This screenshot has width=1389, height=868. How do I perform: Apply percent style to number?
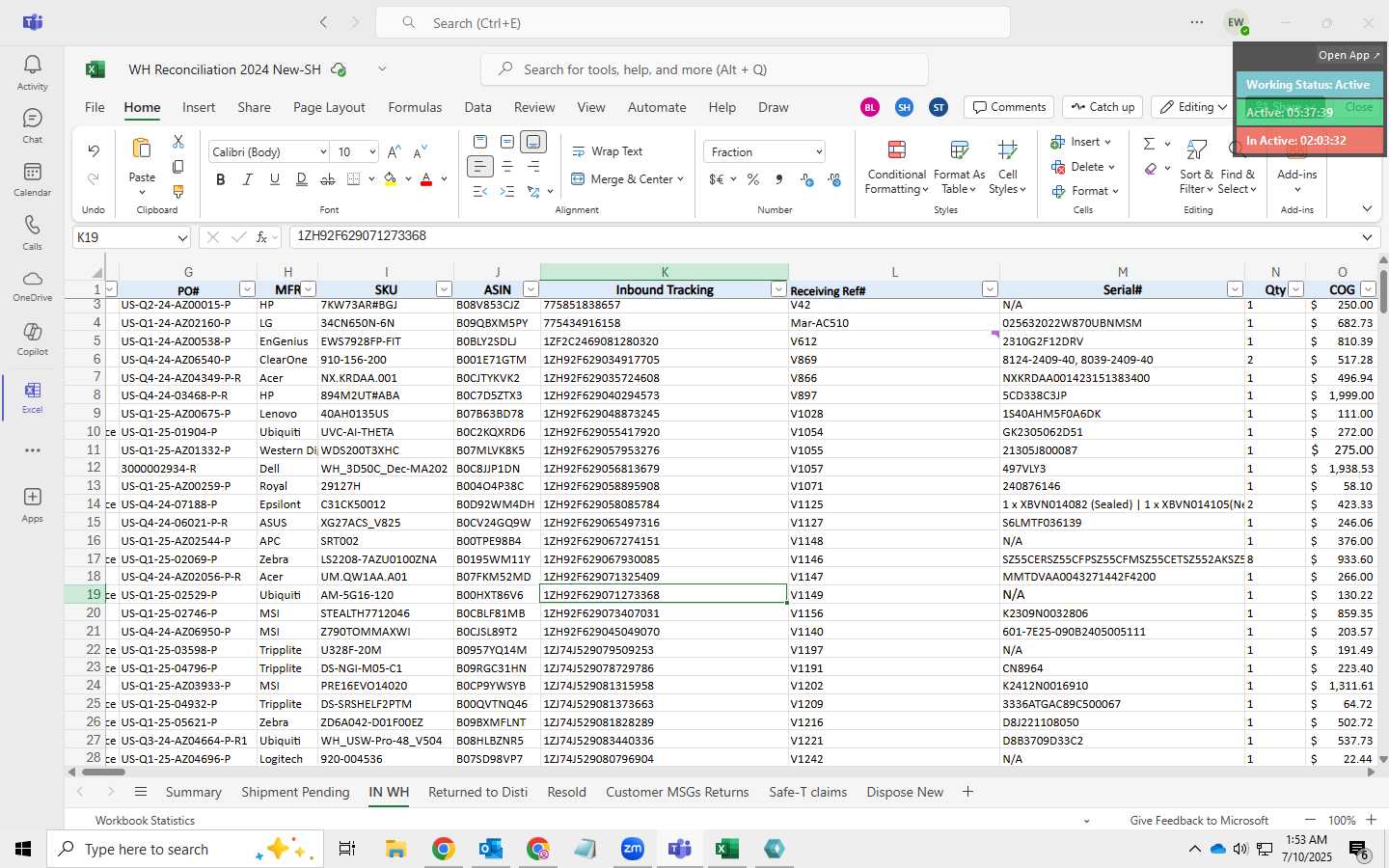[x=753, y=179]
